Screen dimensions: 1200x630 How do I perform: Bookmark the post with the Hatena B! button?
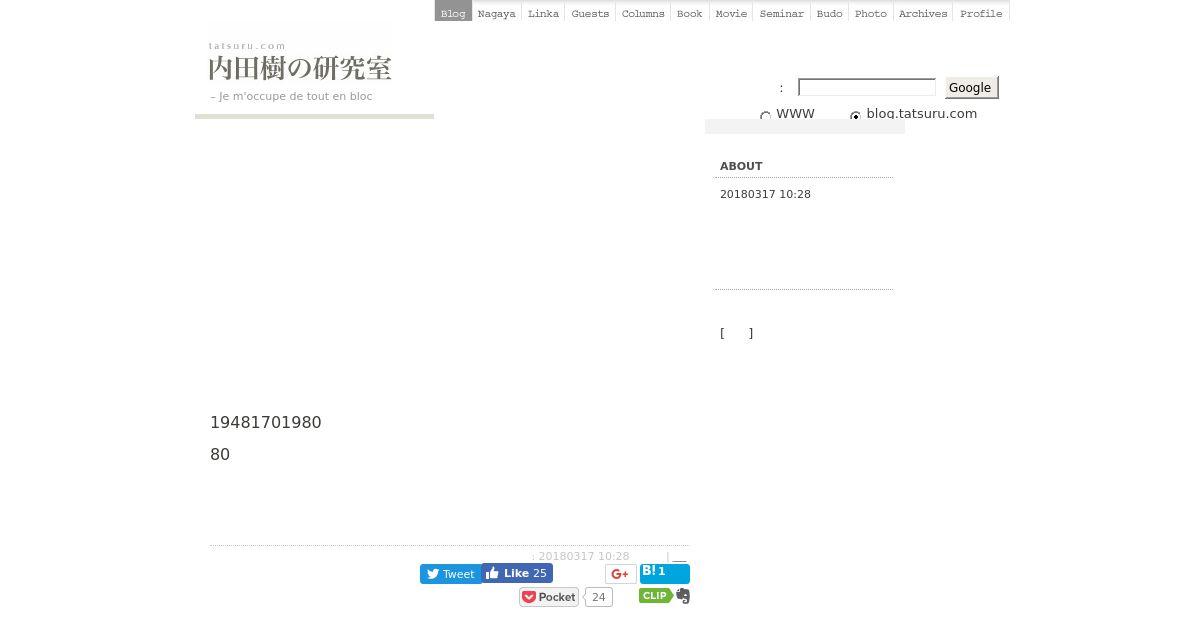665,573
